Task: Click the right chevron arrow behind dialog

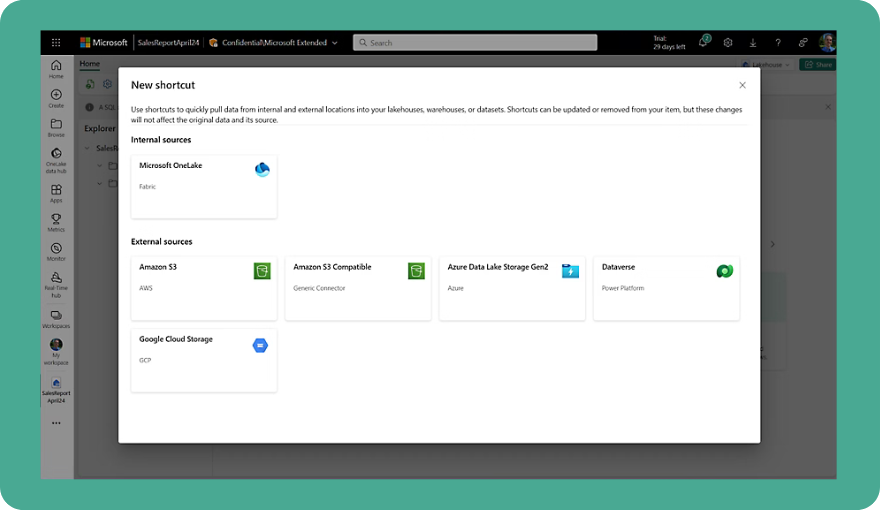Action: pyautogui.click(x=773, y=244)
